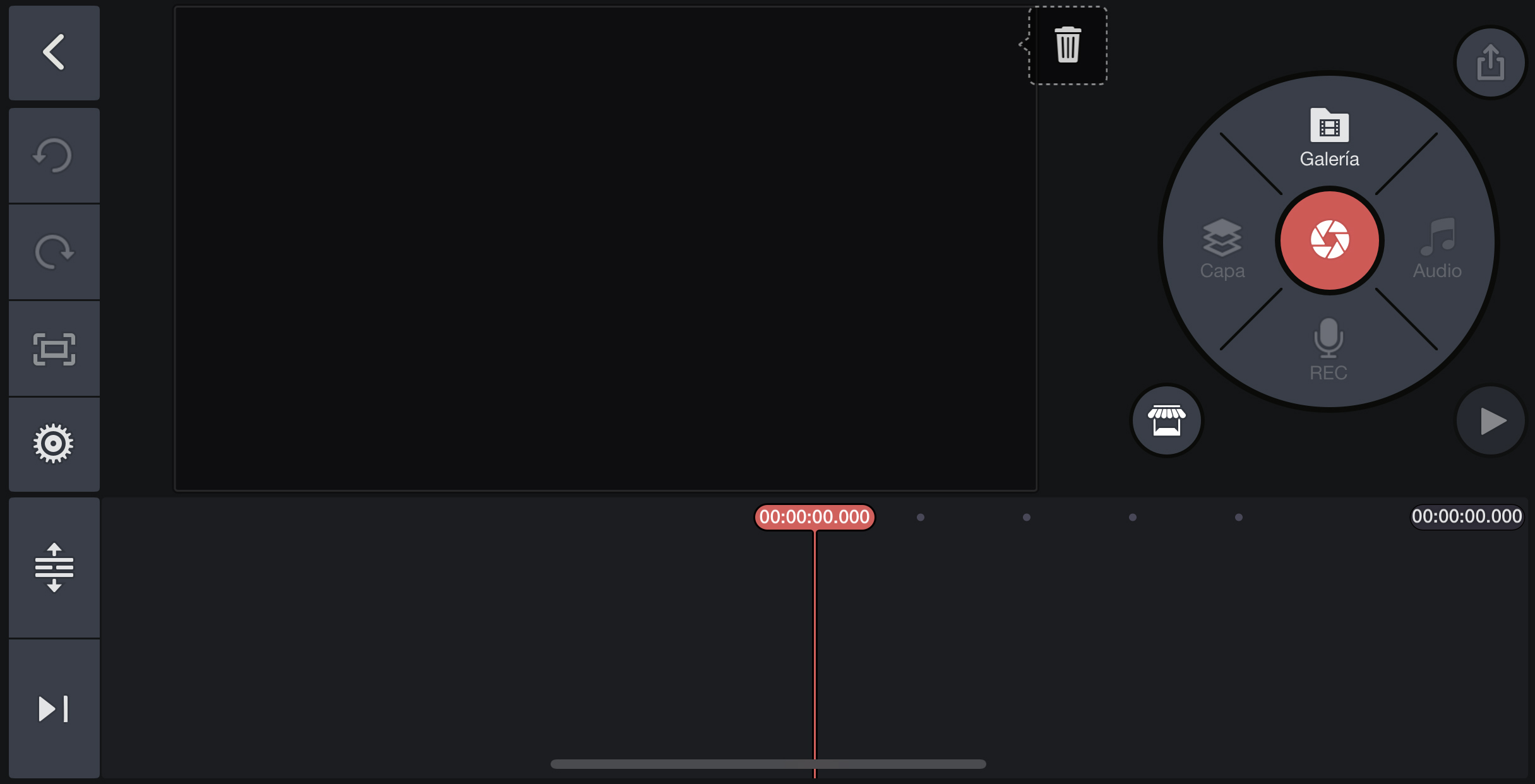This screenshot has width=1535, height=784.
Task: Expand timeline tracks with the vertical arrows icon
Action: click(54, 567)
